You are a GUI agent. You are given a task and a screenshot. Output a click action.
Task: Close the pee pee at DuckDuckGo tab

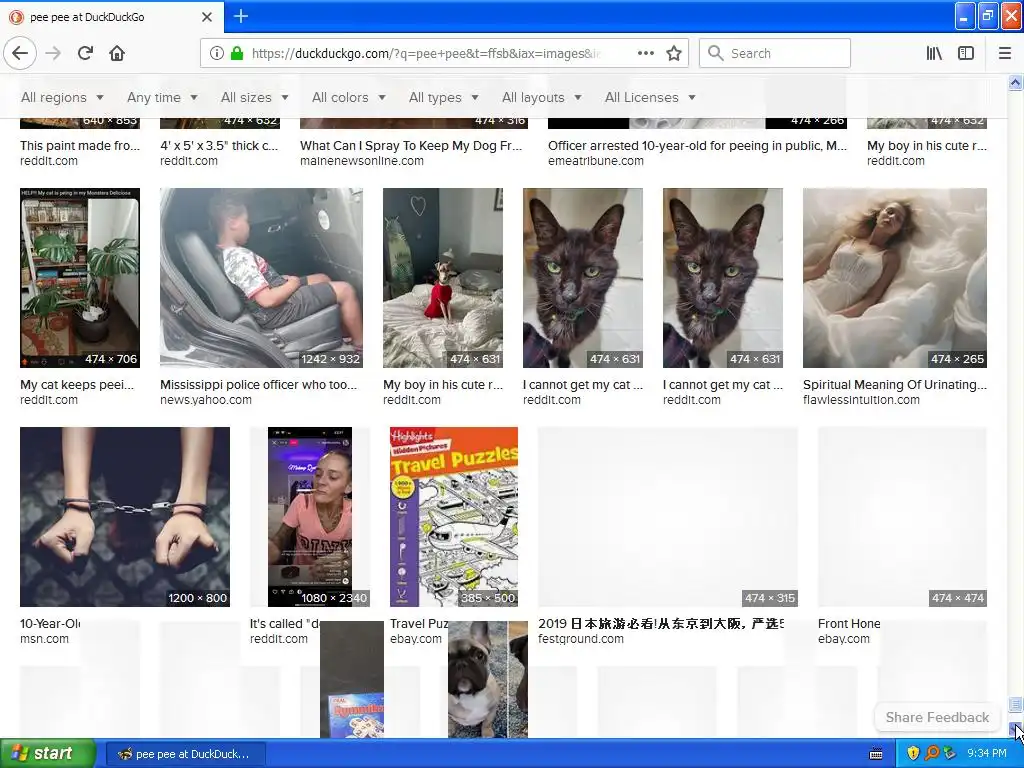click(x=206, y=17)
